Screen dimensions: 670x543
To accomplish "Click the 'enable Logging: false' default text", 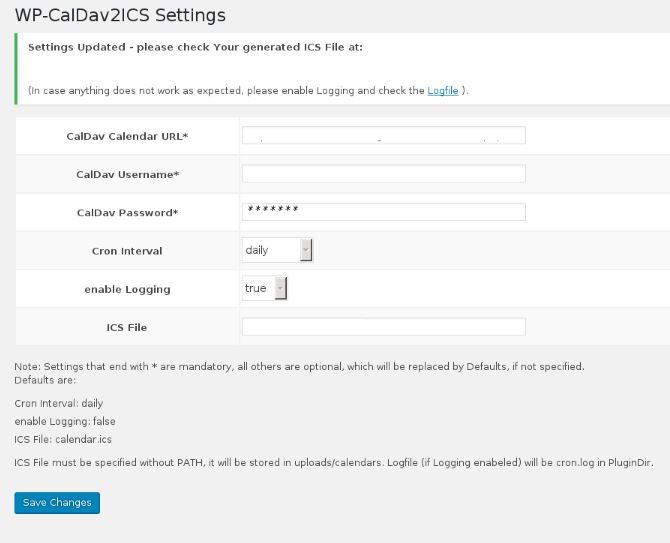I will (65, 421).
